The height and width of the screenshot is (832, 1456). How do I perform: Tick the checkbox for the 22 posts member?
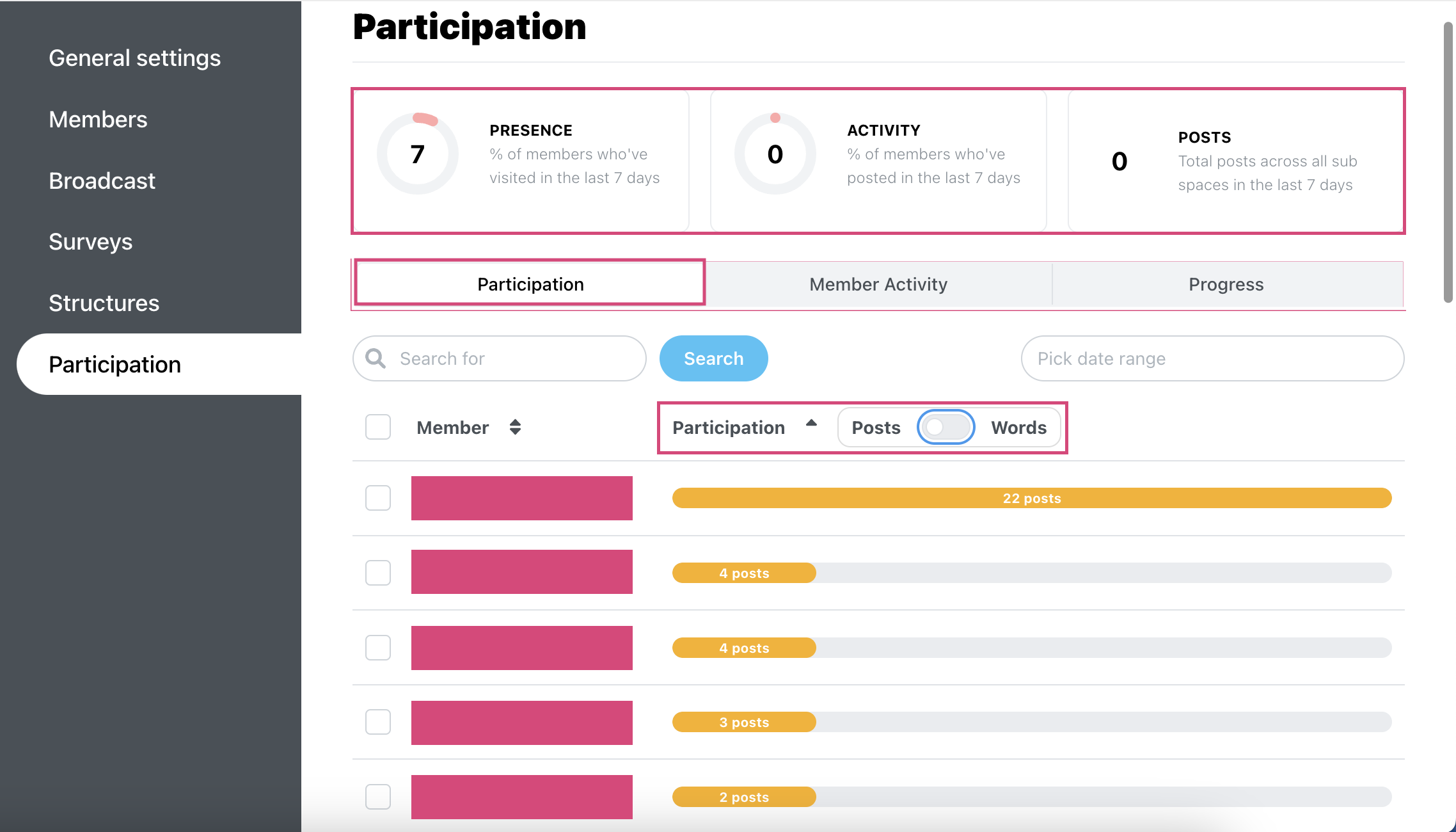378,498
